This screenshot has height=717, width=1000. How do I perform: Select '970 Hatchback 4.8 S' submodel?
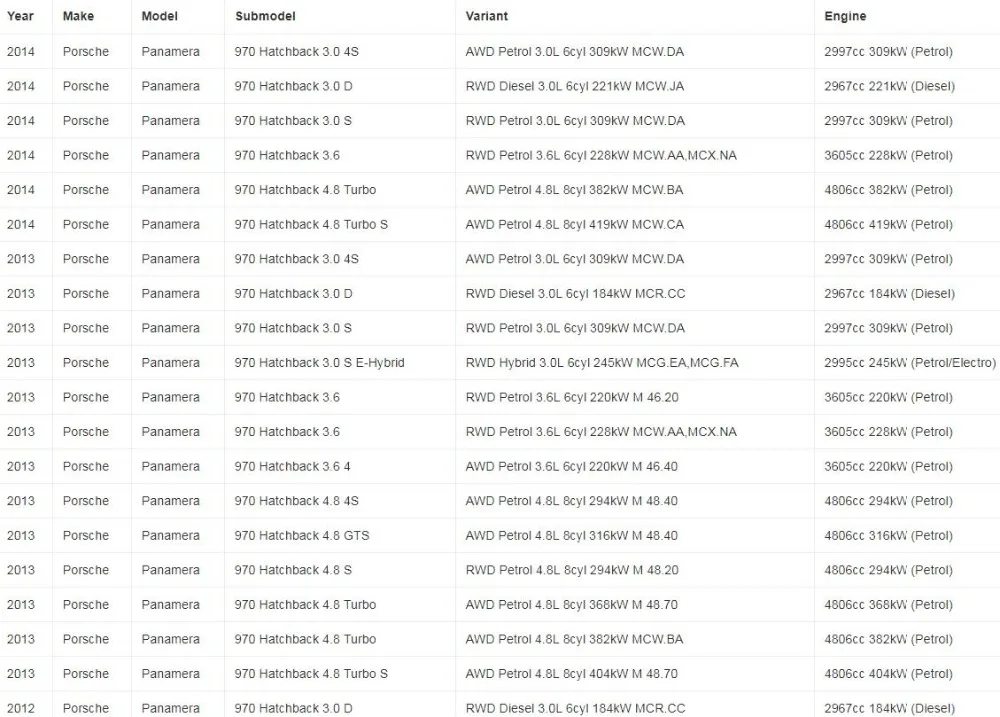pyautogui.click(x=293, y=570)
